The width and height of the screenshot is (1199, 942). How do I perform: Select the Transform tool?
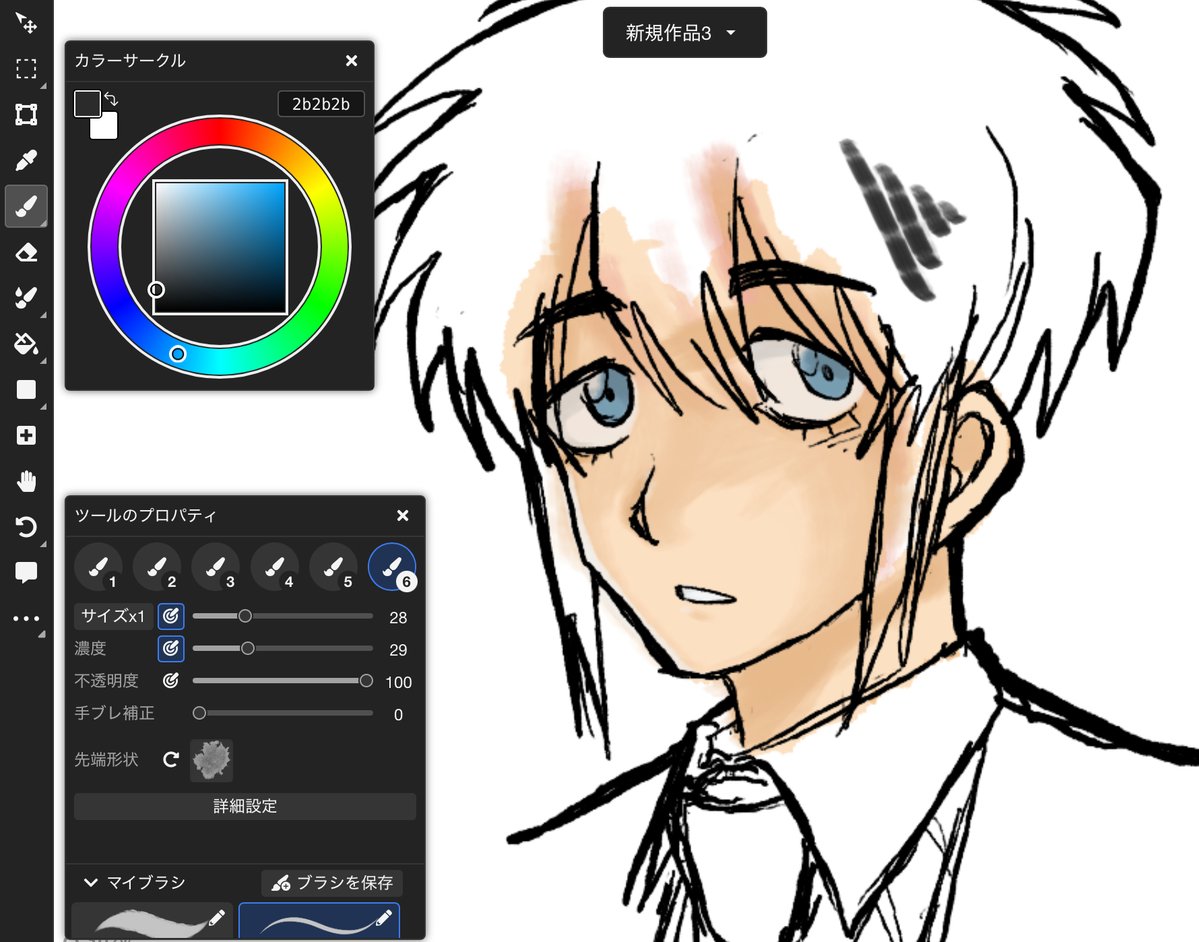click(x=26, y=115)
